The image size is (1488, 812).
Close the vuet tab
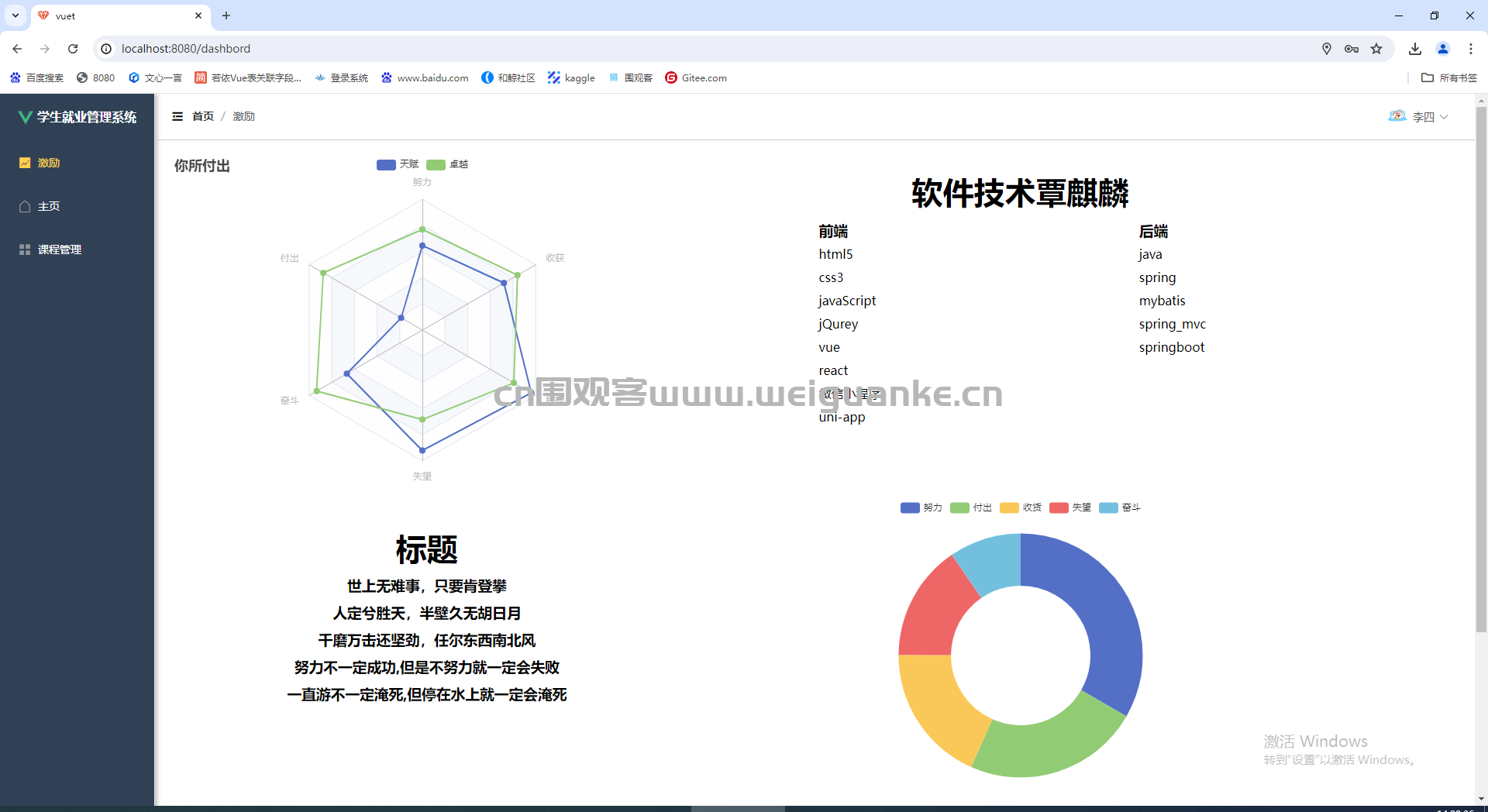pos(198,15)
